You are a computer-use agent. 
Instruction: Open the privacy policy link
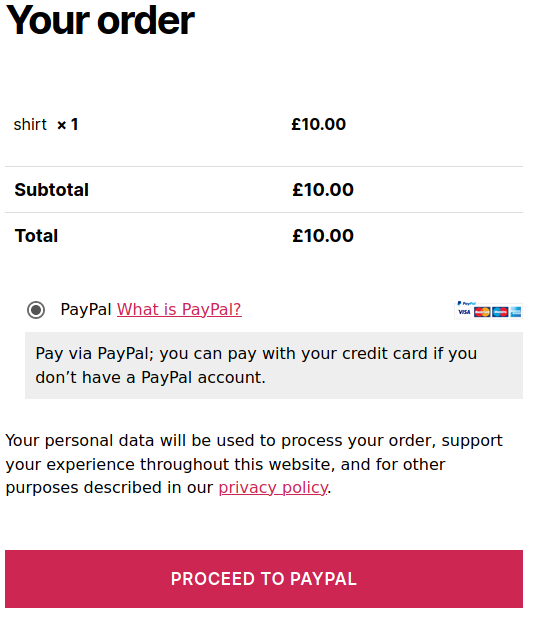pos(273,488)
